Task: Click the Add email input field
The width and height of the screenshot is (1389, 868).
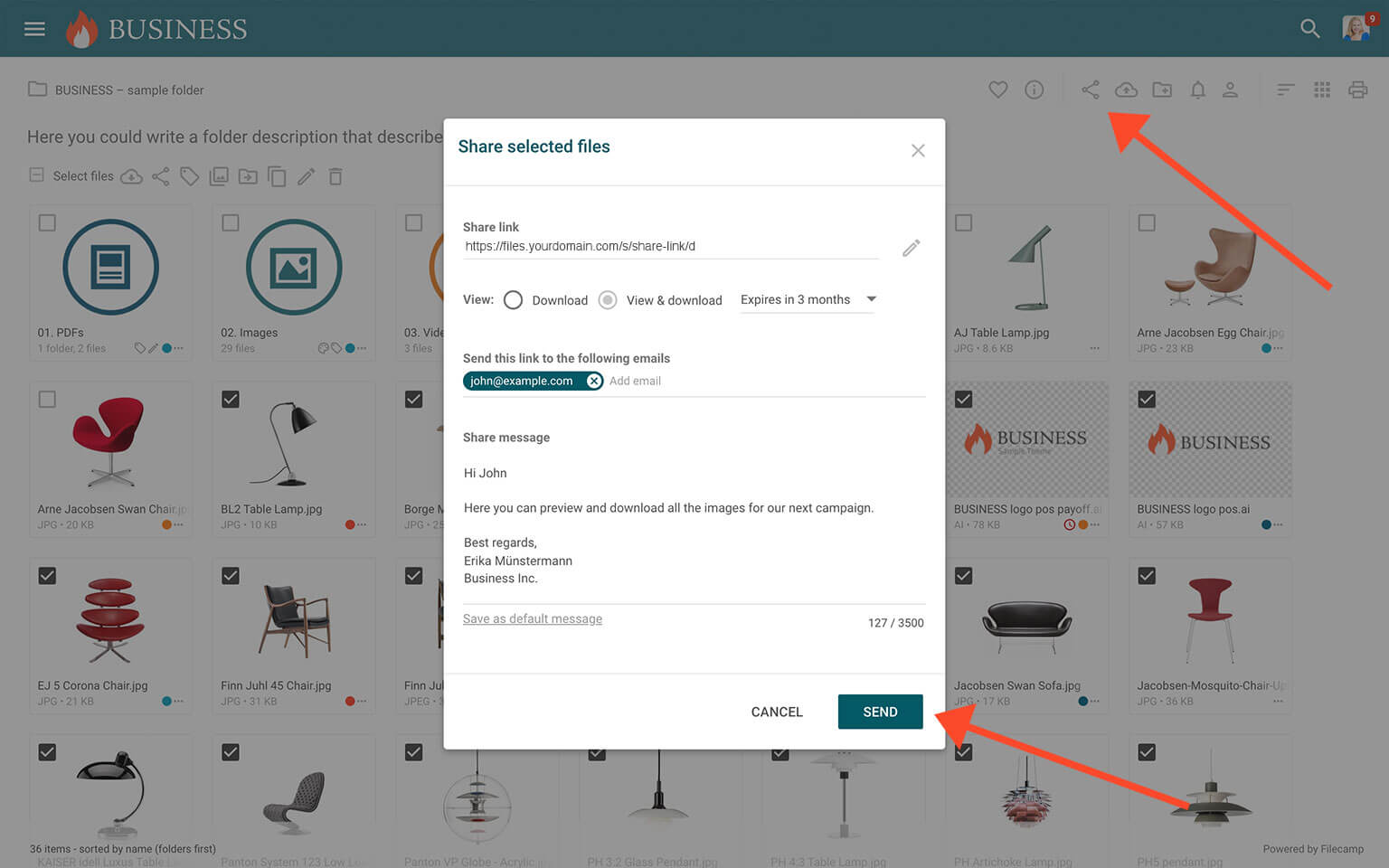Action: [x=635, y=381]
